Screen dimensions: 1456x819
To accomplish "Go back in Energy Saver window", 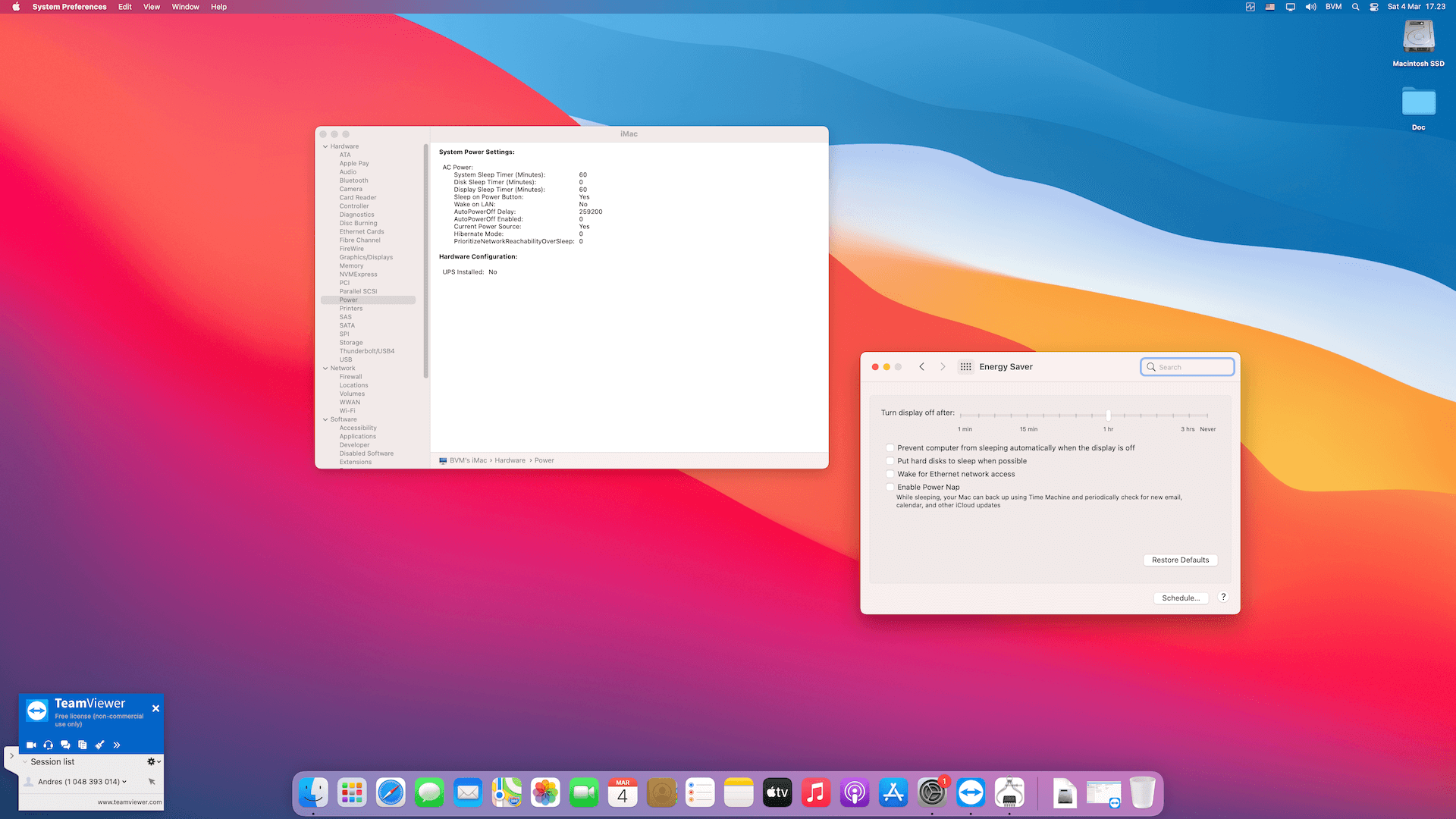I will click(x=922, y=366).
